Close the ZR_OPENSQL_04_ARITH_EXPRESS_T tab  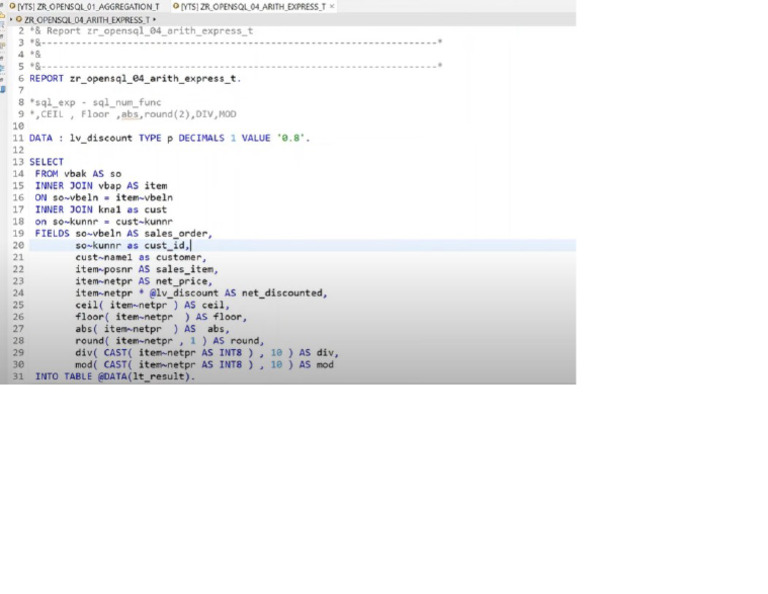pyautogui.click(x=332, y=6)
